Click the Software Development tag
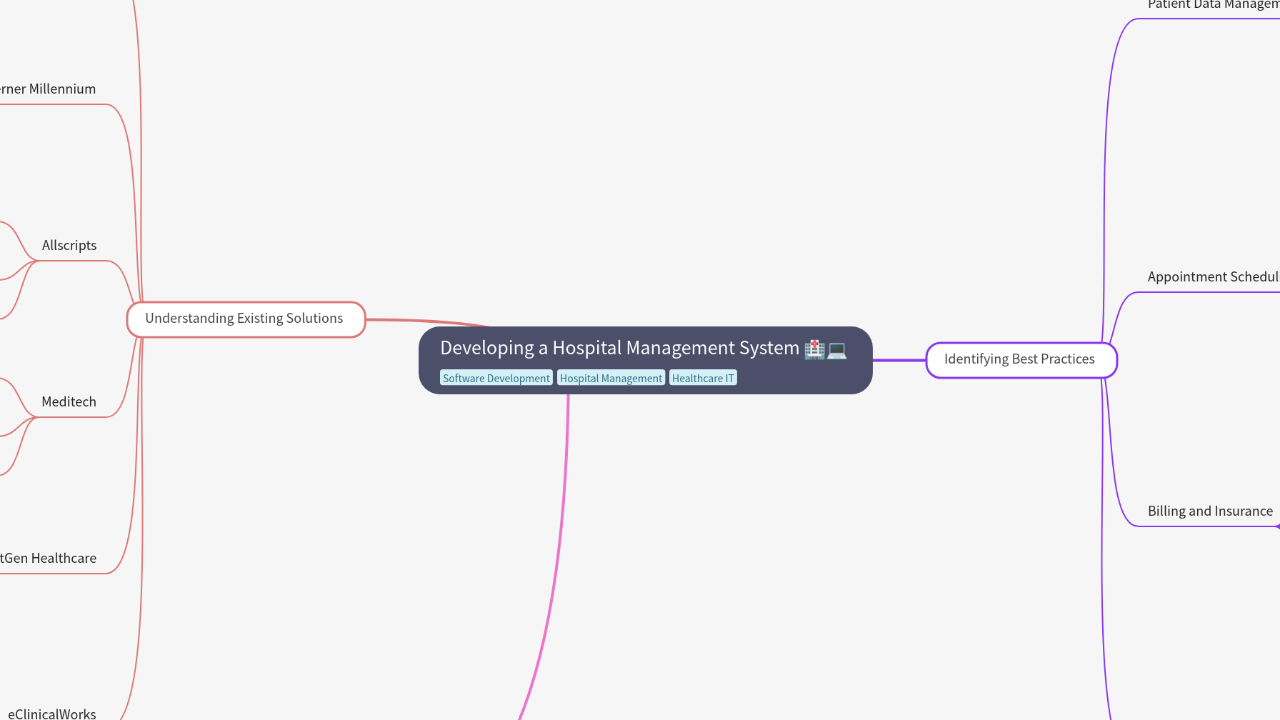Screen dimensions: 1280x720 point(496,378)
